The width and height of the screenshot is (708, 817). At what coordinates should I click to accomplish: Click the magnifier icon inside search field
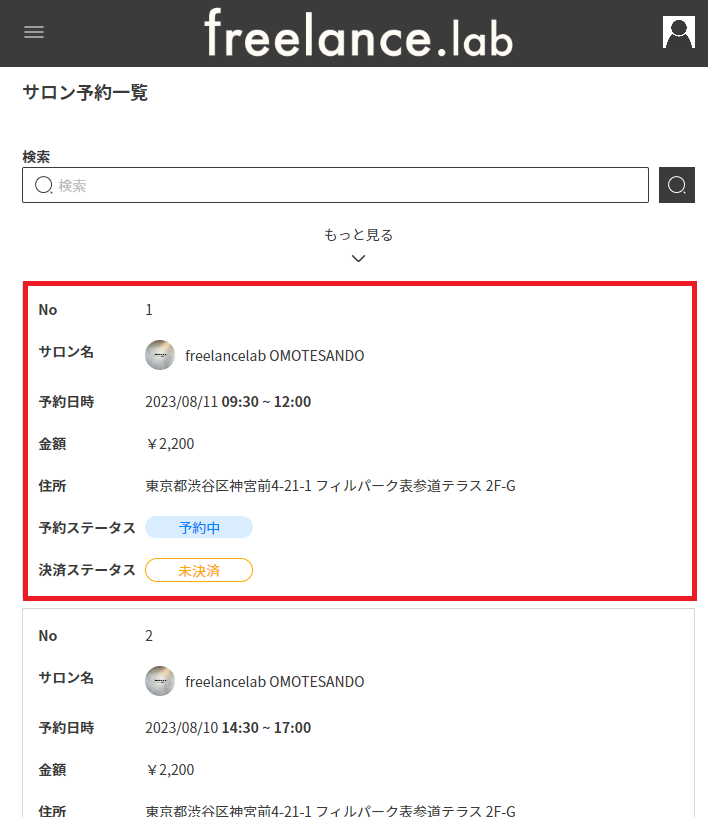[43, 185]
